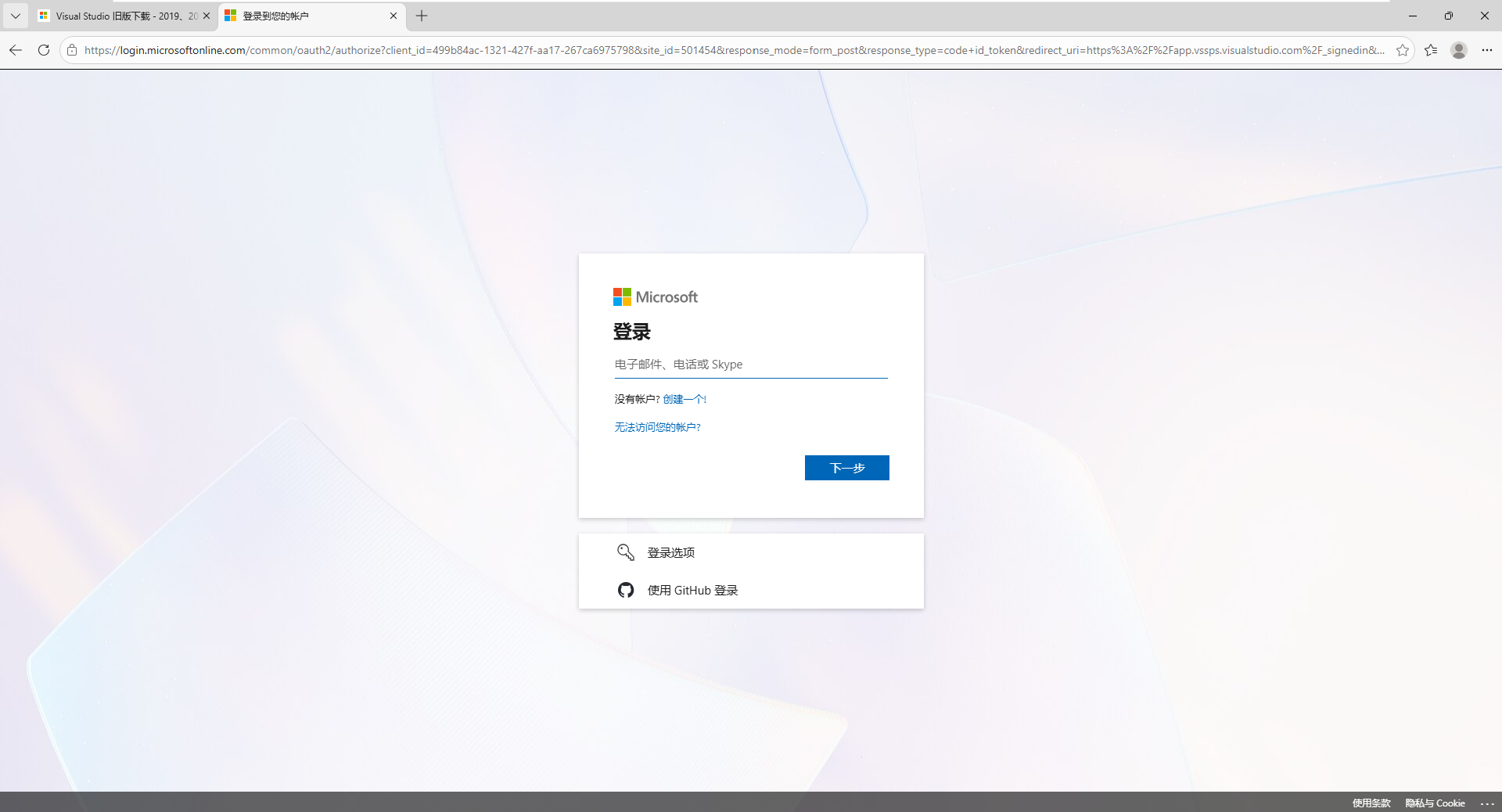Click the 创建一个 account link

pyautogui.click(x=685, y=399)
